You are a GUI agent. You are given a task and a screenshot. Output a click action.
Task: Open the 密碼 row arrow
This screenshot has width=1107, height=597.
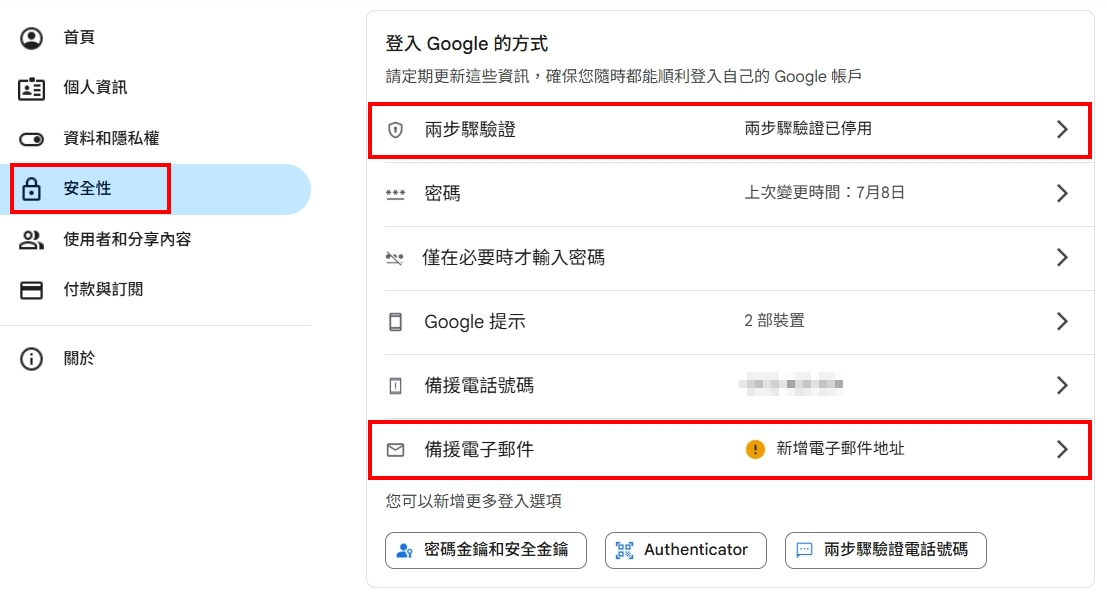coord(1062,194)
